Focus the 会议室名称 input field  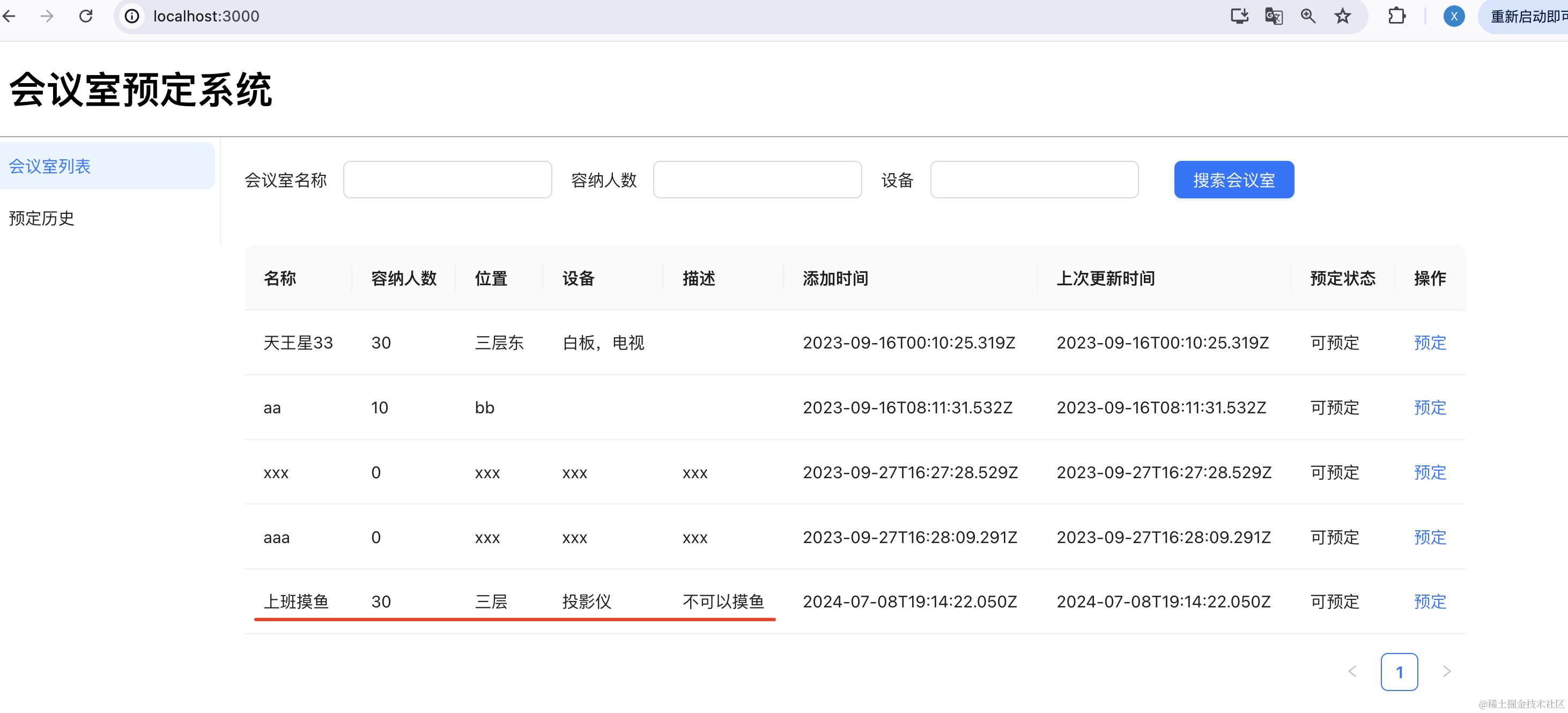coord(447,180)
